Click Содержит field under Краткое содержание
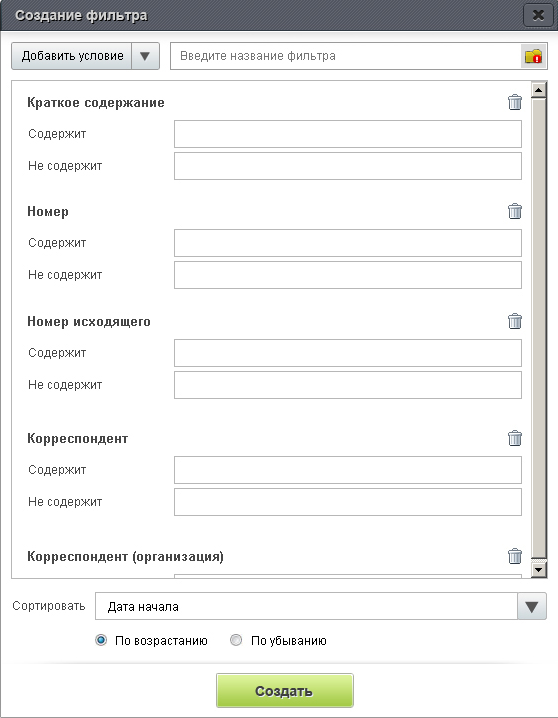The height and width of the screenshot is (718, 558). 348,134
